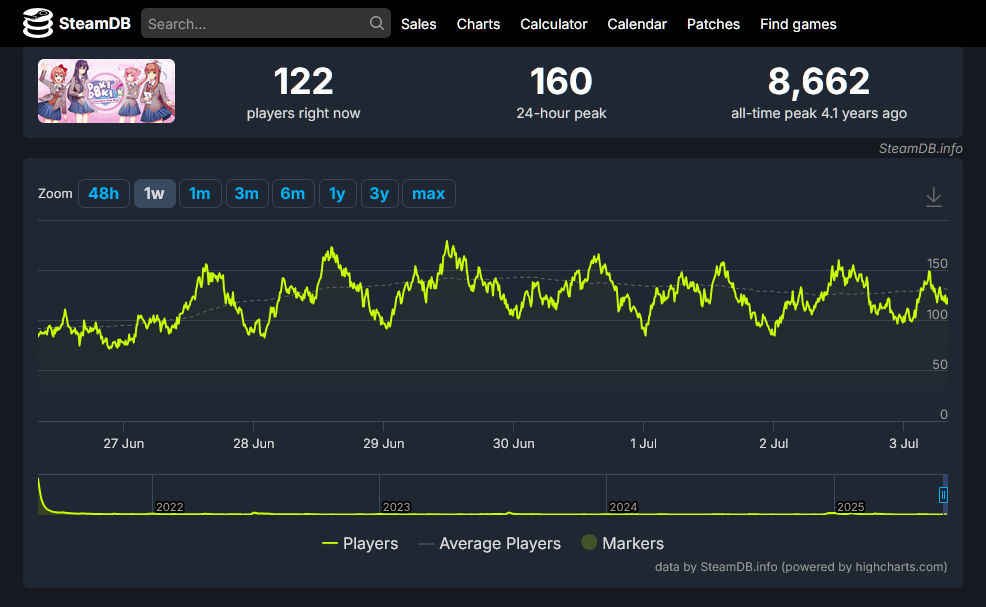Select 1y zoom range

(338, 194)
